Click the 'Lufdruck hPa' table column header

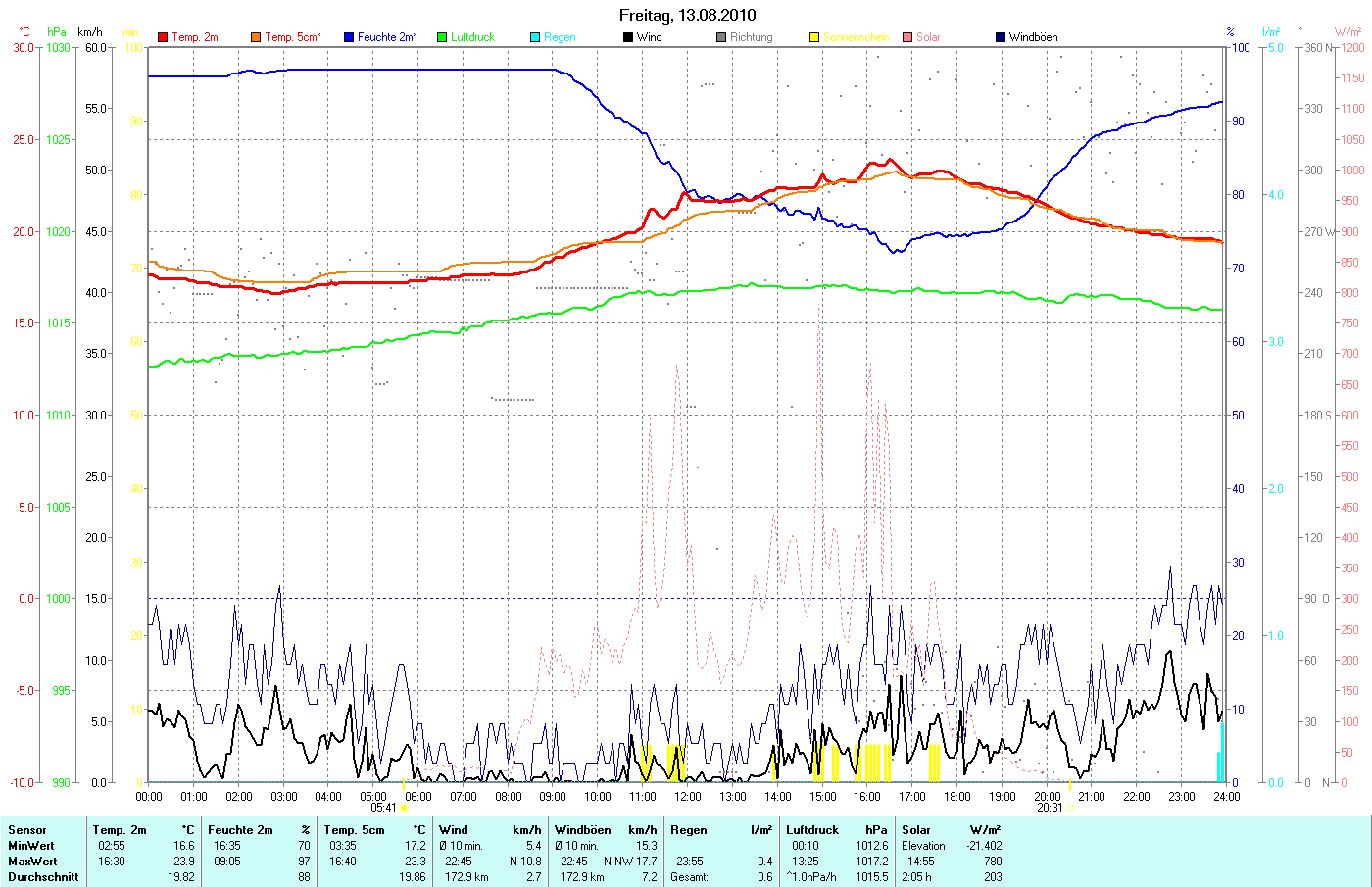coord(837,830)
